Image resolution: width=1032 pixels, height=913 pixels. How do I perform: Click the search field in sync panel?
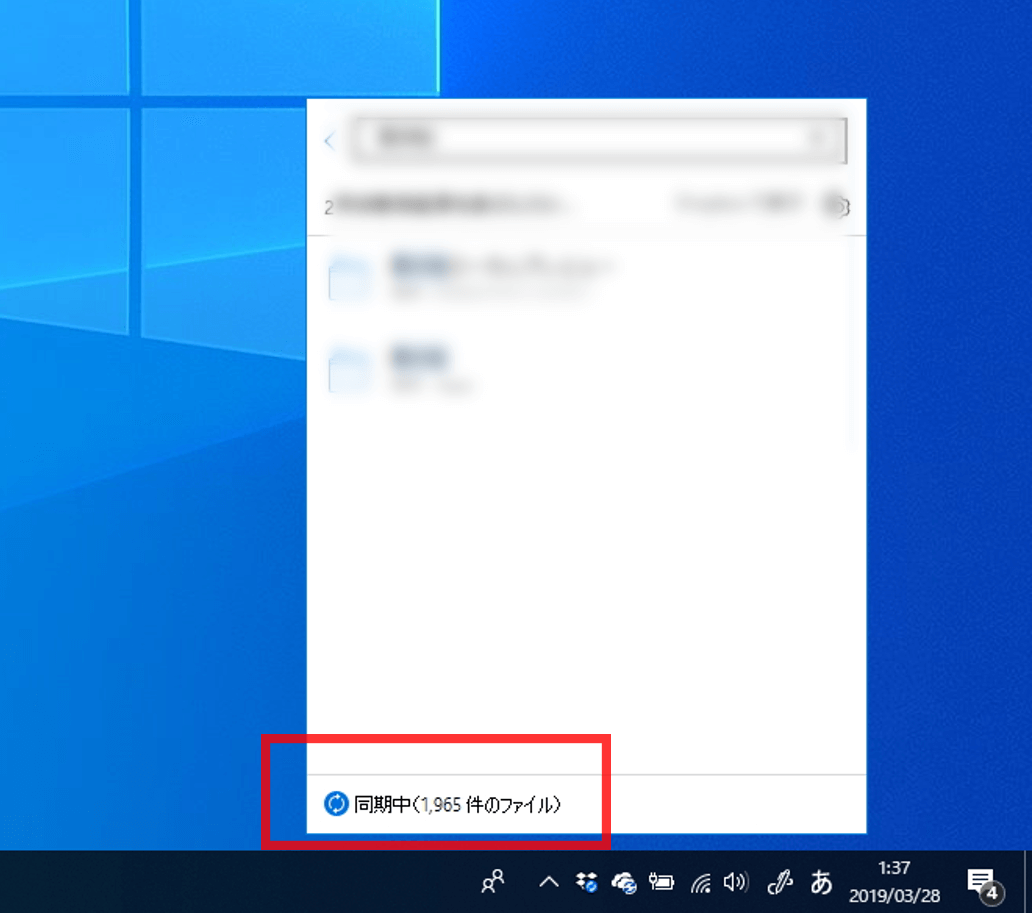coord(600,140)
